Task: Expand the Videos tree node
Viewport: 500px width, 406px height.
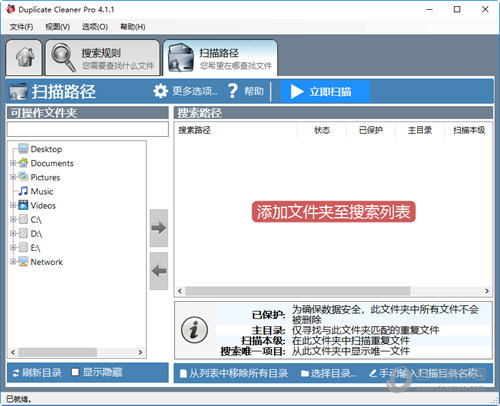Action: tap(13, 205)
